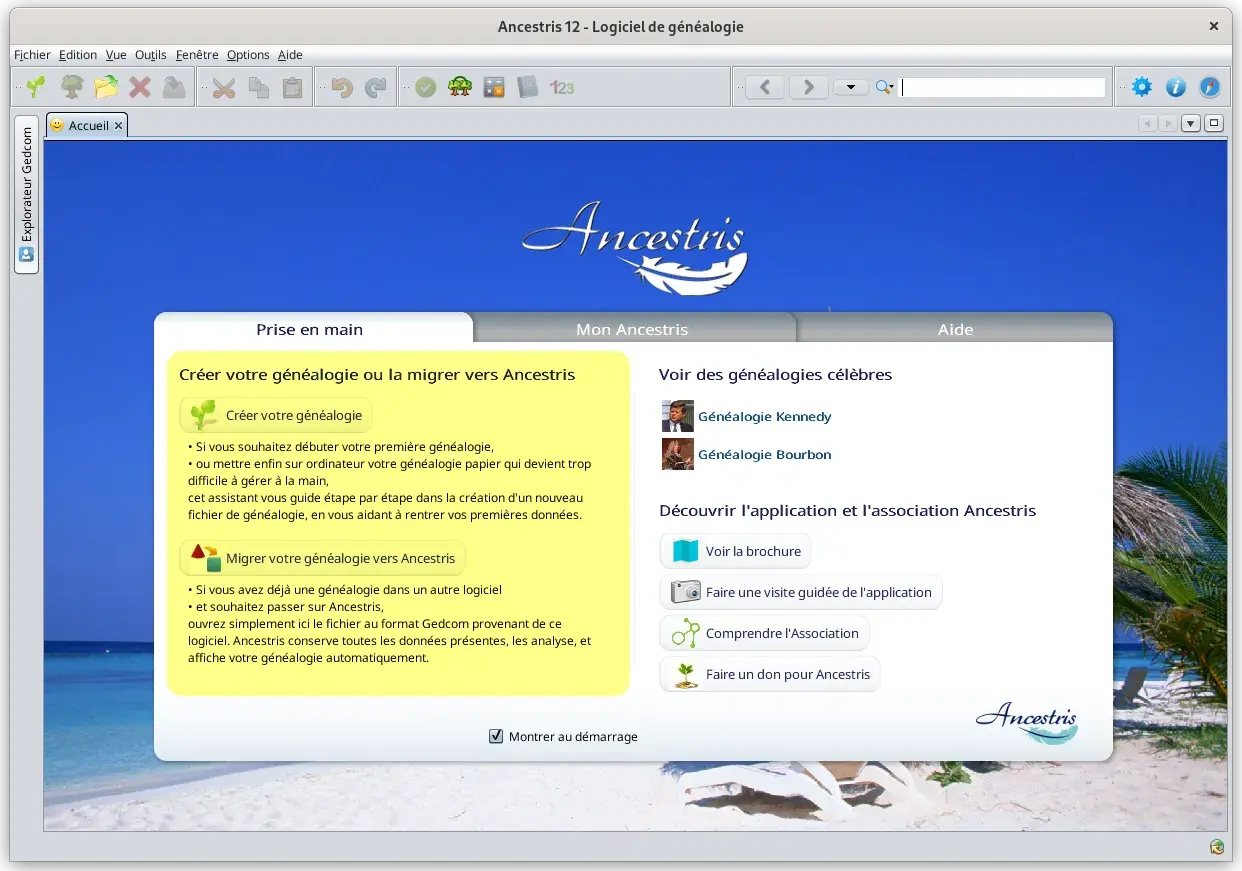Open the Options menu

(248, 55)
